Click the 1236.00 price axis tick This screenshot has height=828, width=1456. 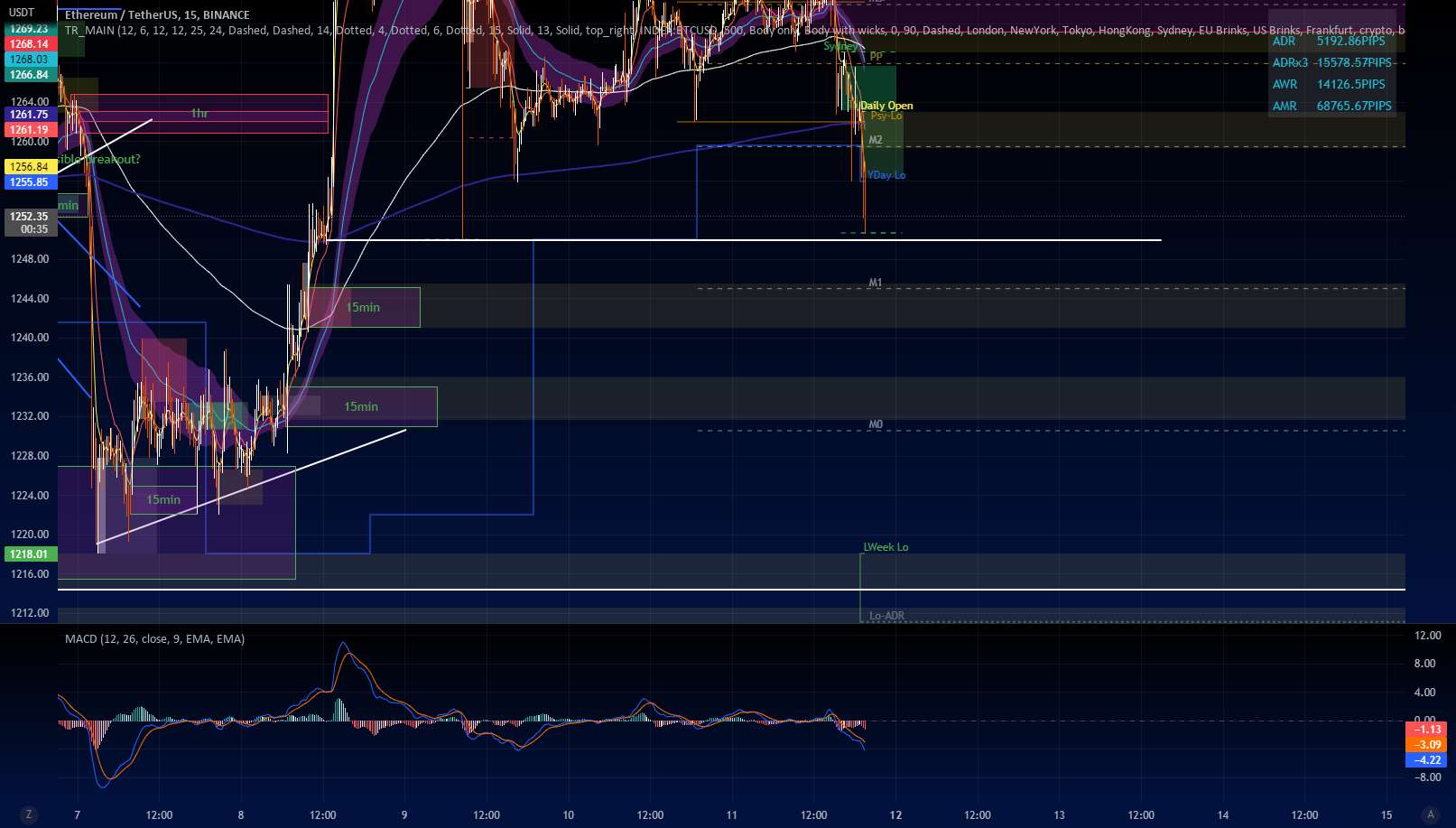30,377
